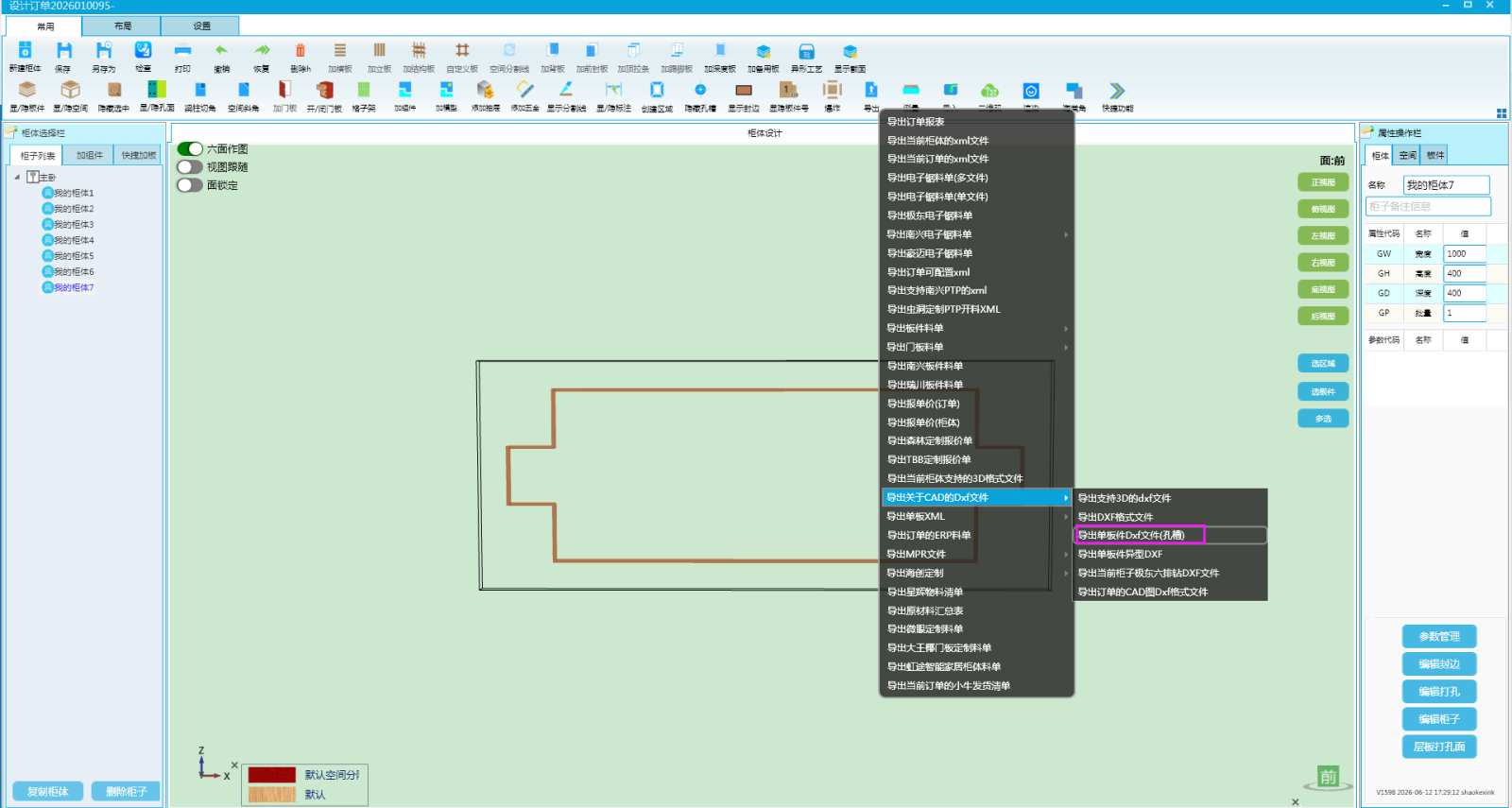Screen dimensions: 1512x808
Task: Click the 新建柜体 new cabinet icon
Action: click(x=26, y=51)
